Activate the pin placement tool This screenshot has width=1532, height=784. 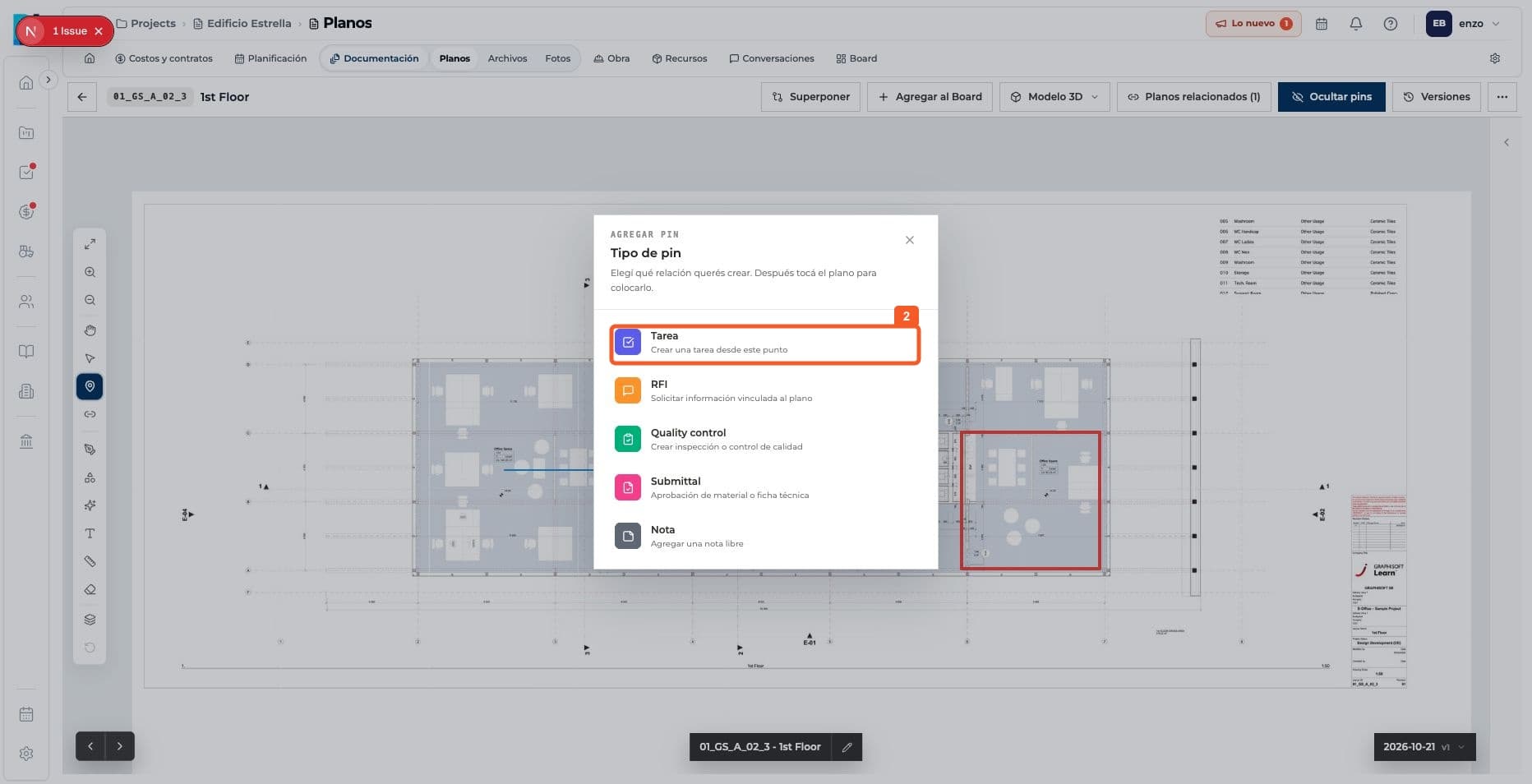[x=90, y=386]
